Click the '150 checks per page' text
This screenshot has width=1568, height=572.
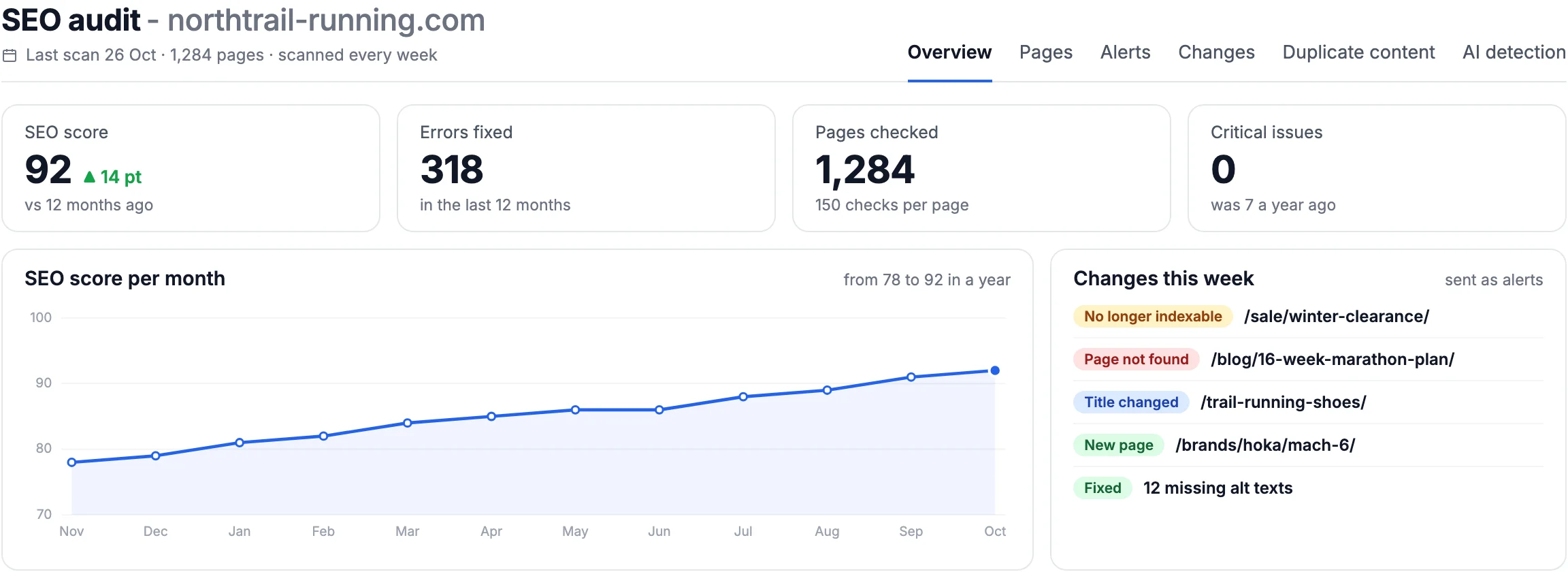[x=892, y=205]
